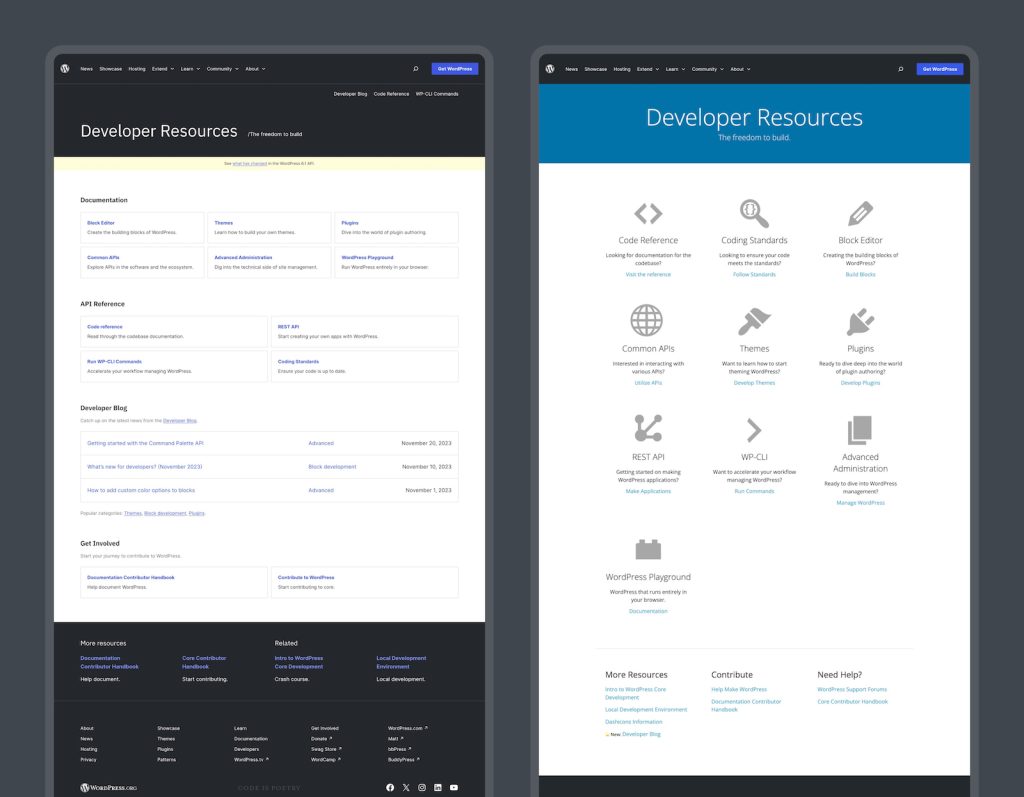Click the Code Reference angle-brackets icon
Screen dimensions: 1024x797
648,213
